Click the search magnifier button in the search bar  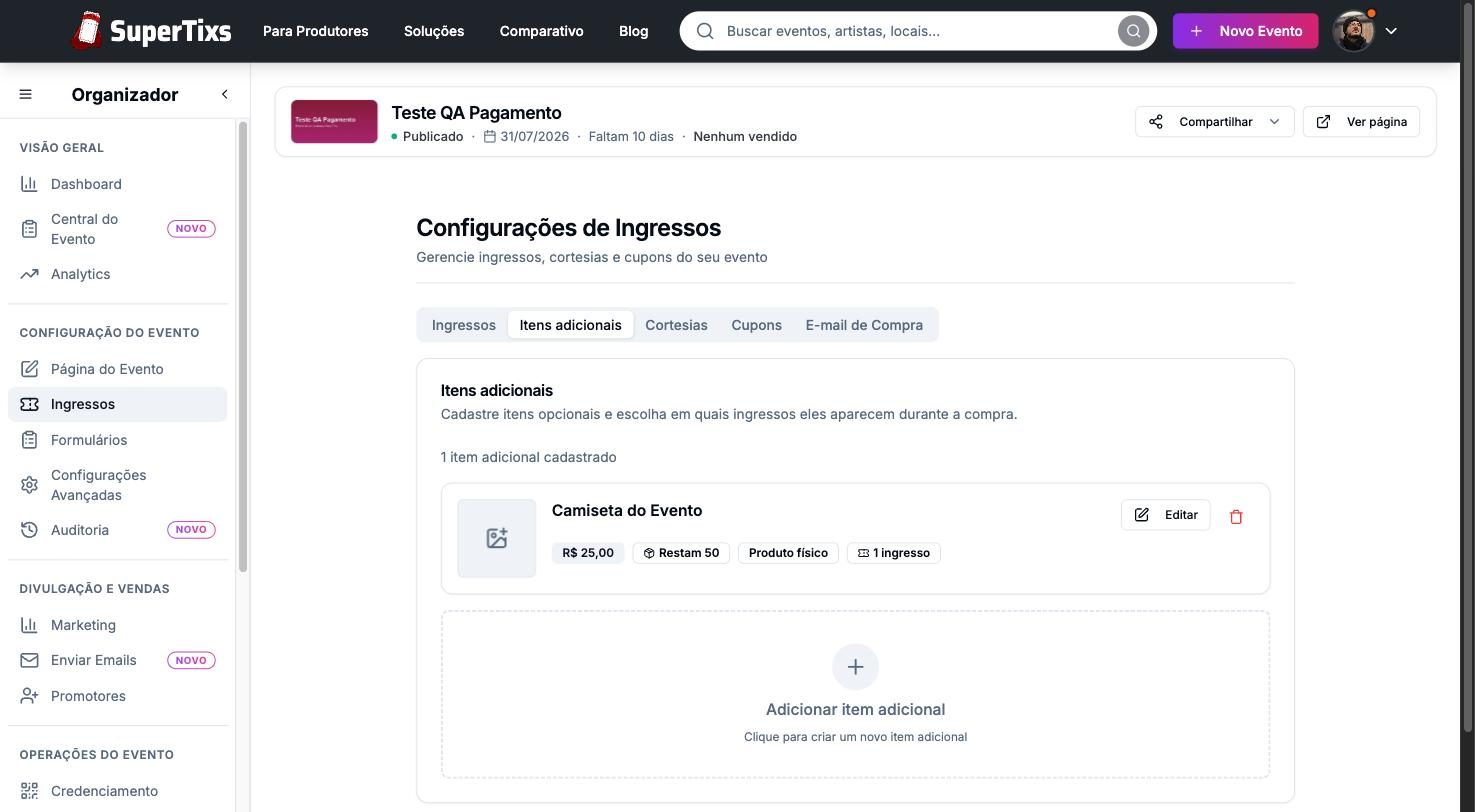point(1133,31)
